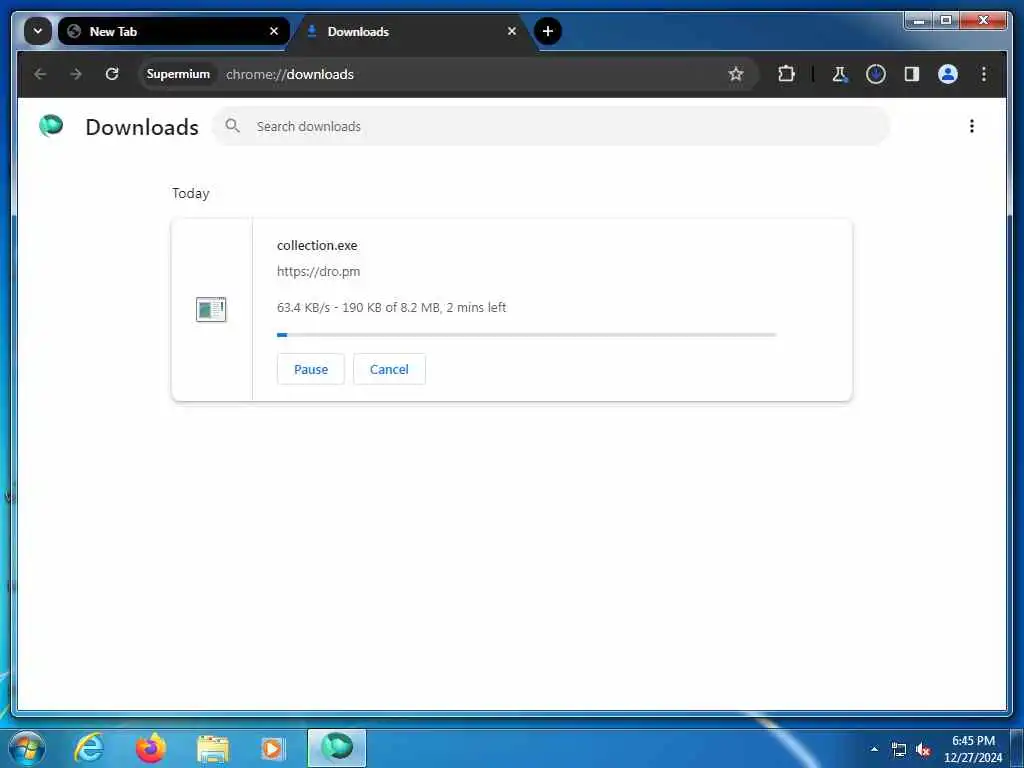This screenshot has width=1024, height=768.
Task: Toggle the side panel icon
Action: pyautogui.click(x=912, y=74)
